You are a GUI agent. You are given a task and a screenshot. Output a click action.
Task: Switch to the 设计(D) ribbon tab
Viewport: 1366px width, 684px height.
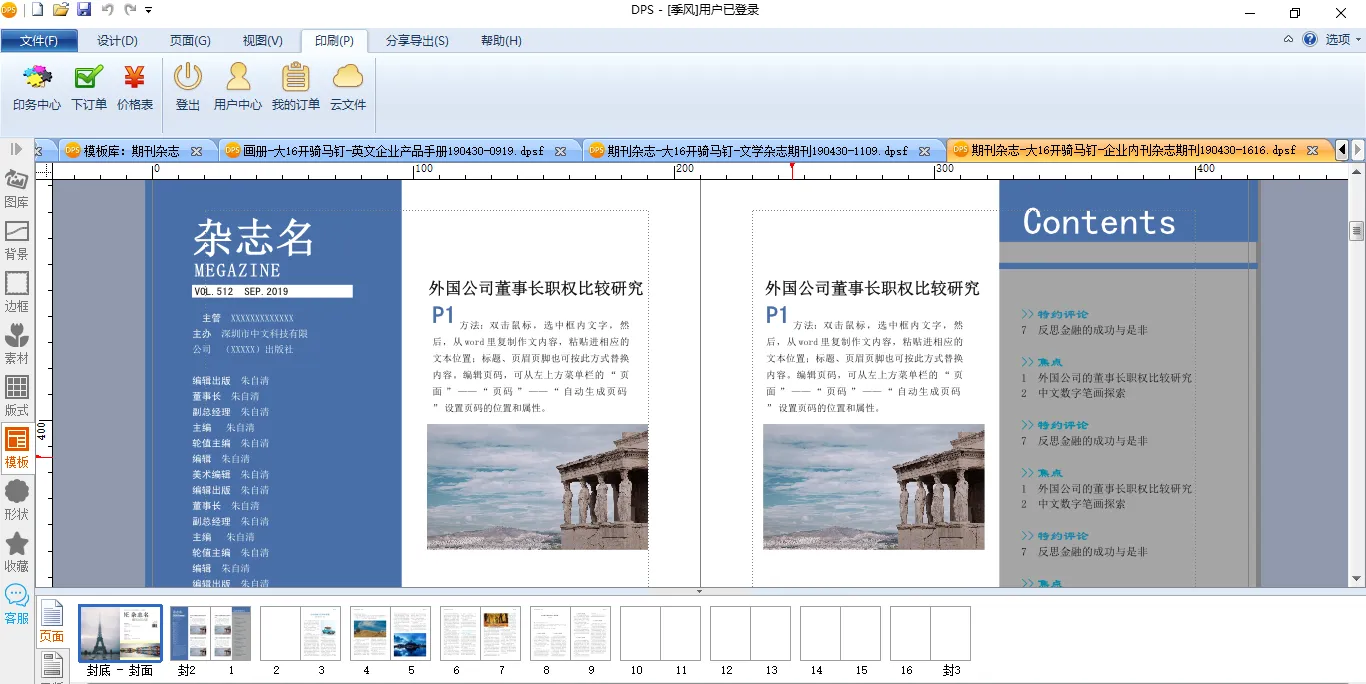click(117, 41)
